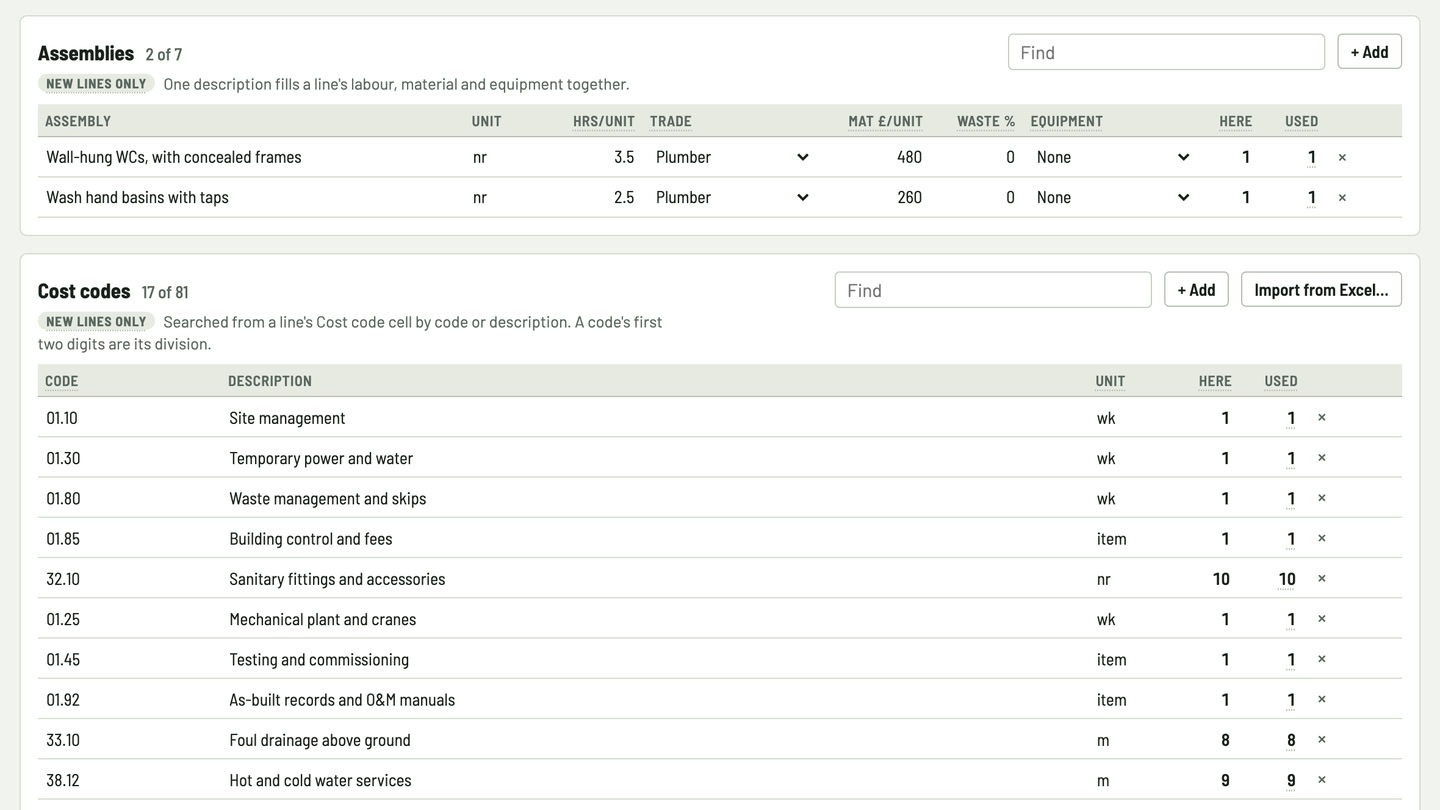Remove the Wash hand basins assembly row
The image size is (1440, 810).
(1342, 197)
